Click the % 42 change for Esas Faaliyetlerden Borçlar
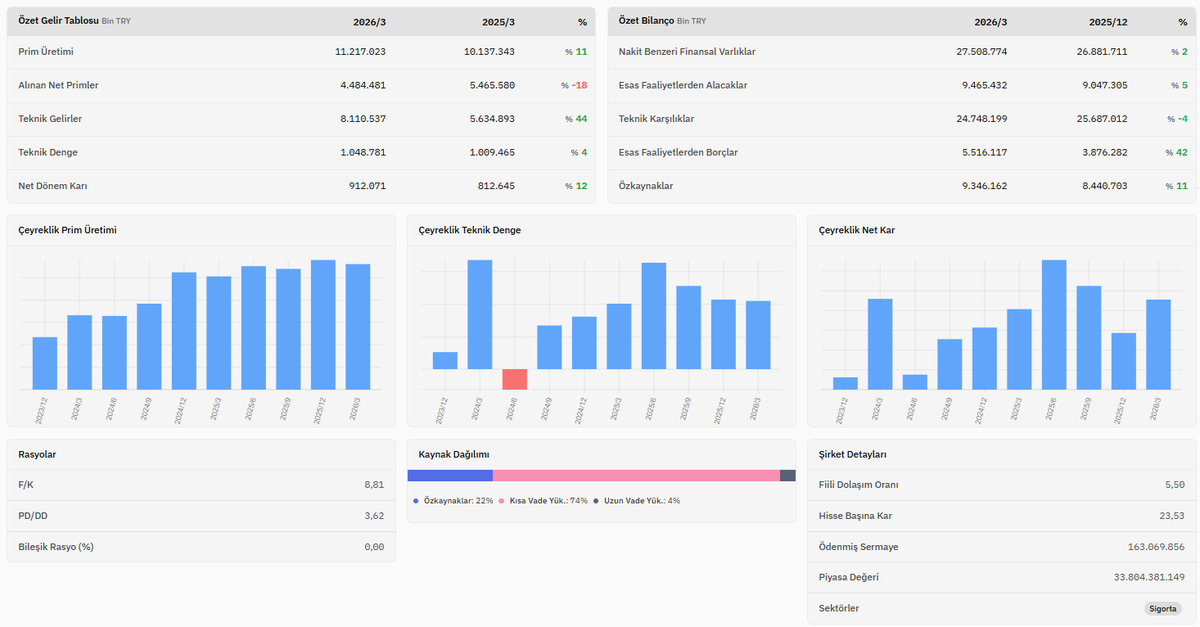Screen dimensions: 1200x627 [x=1176, y=153]
